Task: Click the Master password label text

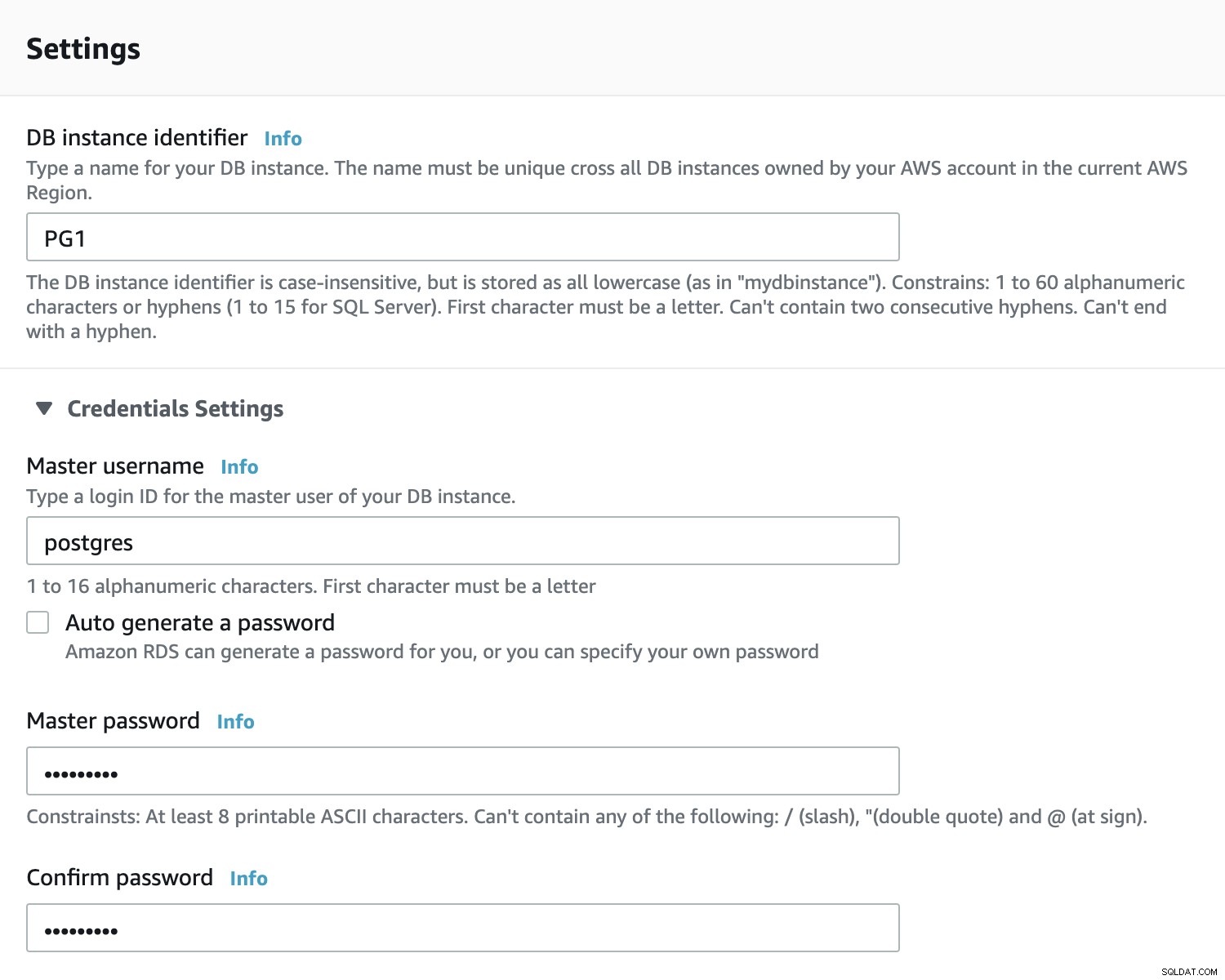Action: (x=113, y=721)
